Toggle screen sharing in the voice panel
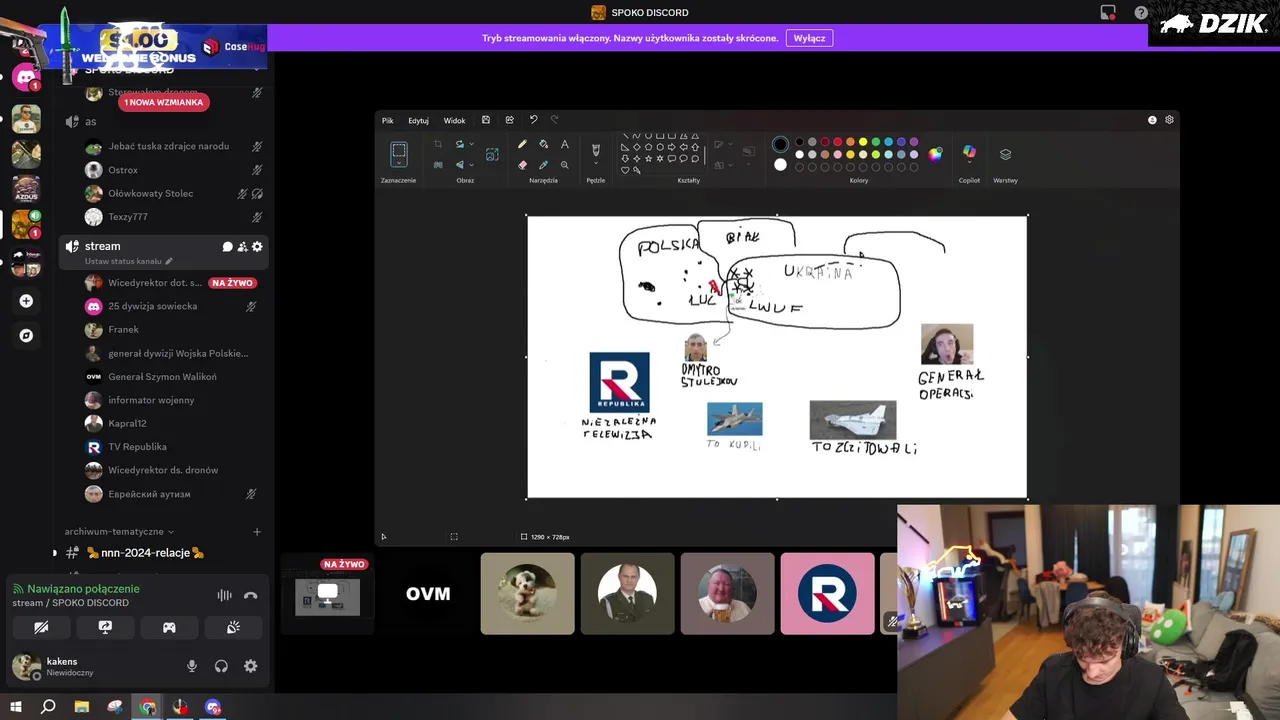This screenshot has width=1280, height=720. click(105, 628)
